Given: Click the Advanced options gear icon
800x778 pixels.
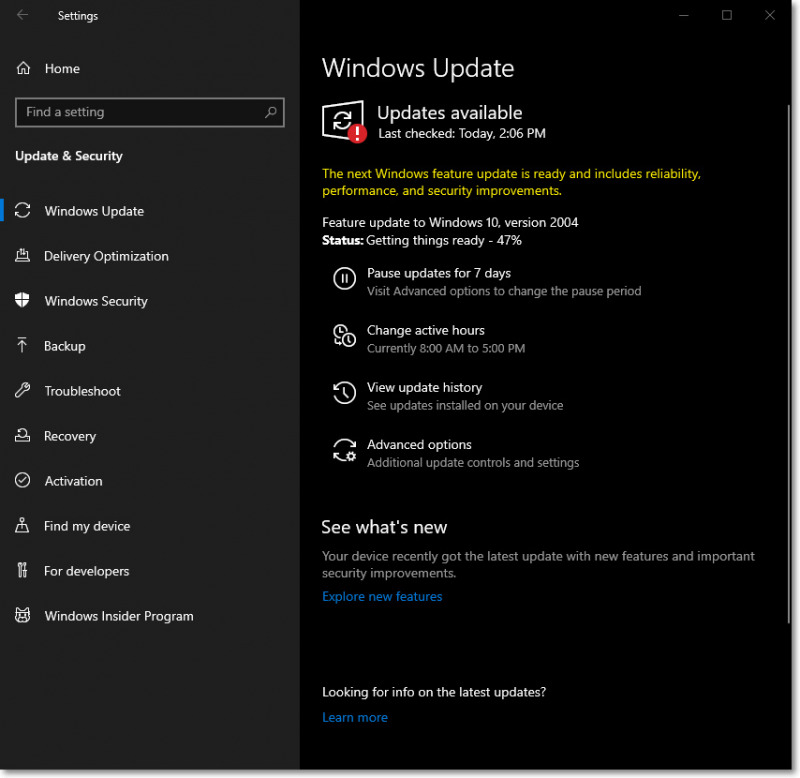Looking at the screenshot, I should pyautogui.click(x=344, y=450).
